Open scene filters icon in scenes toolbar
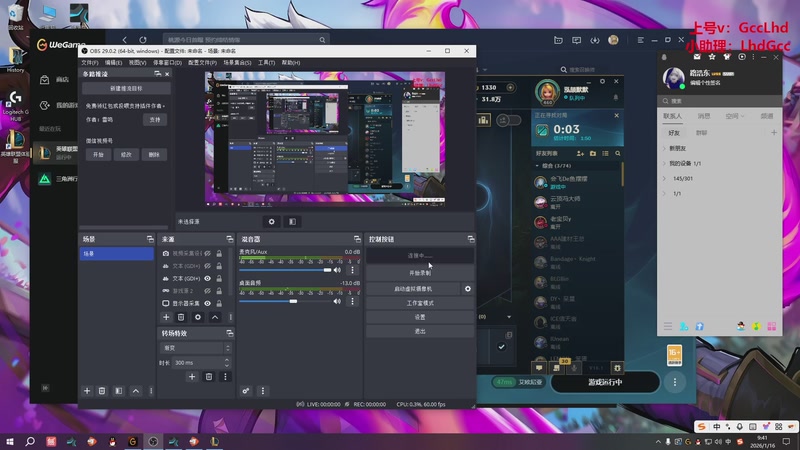800x450 pixels. [119, 391]
